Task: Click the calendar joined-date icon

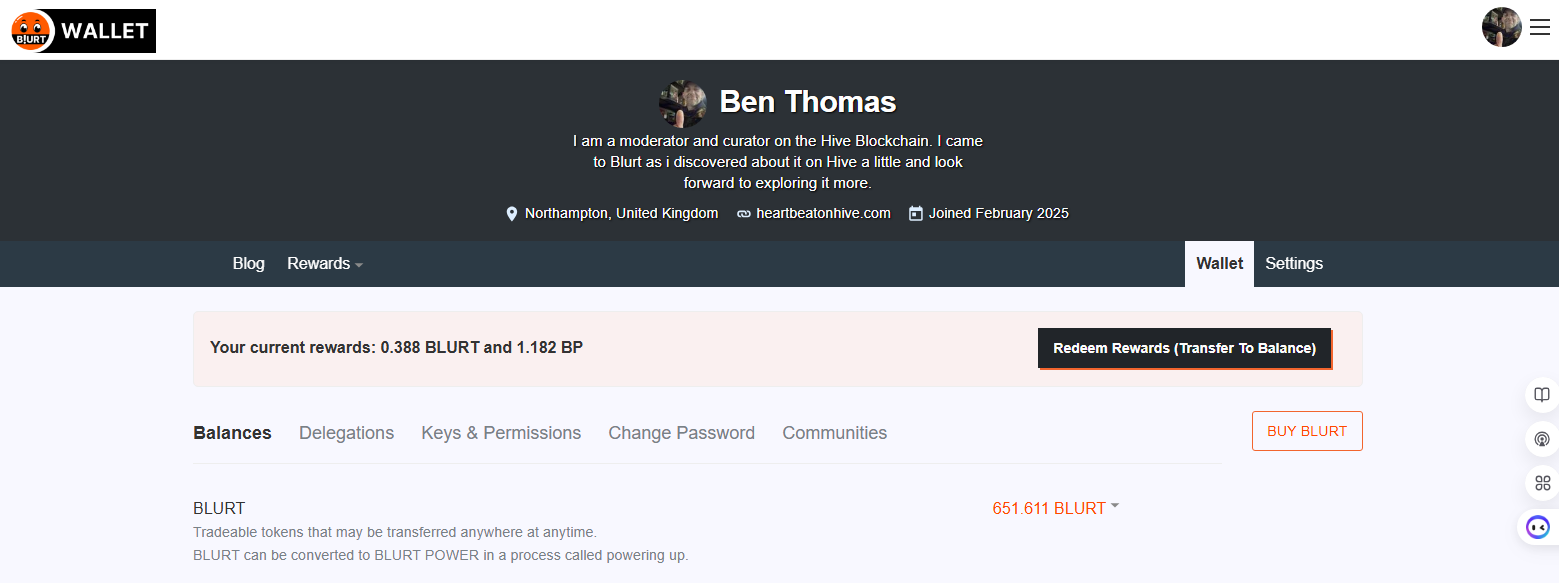Action: (915, 213)
